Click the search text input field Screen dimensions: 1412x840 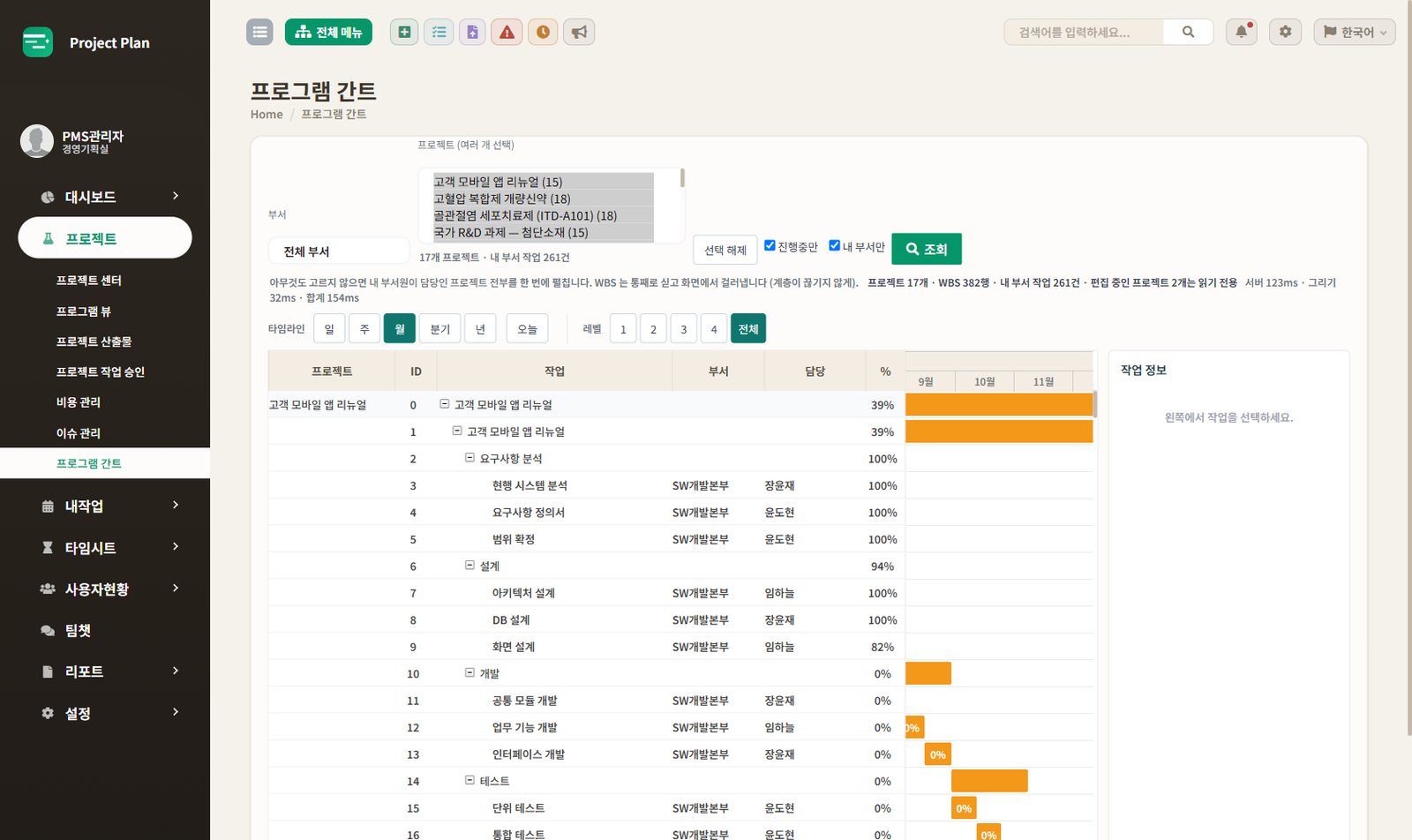pyautogui.click(x=1084, y=32)
